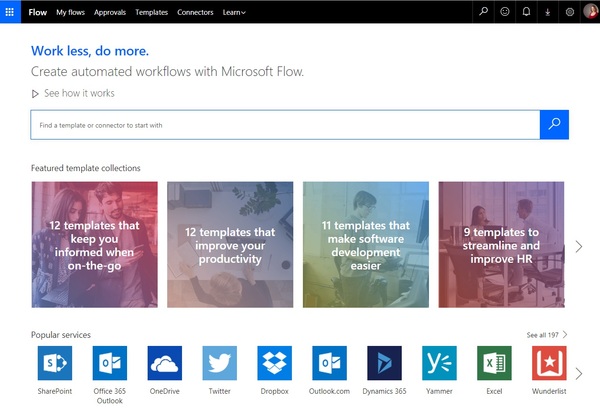Viewport: 600px width, 409px height.
Task: Open the Dropbox service icon
Action: point(274,363)
